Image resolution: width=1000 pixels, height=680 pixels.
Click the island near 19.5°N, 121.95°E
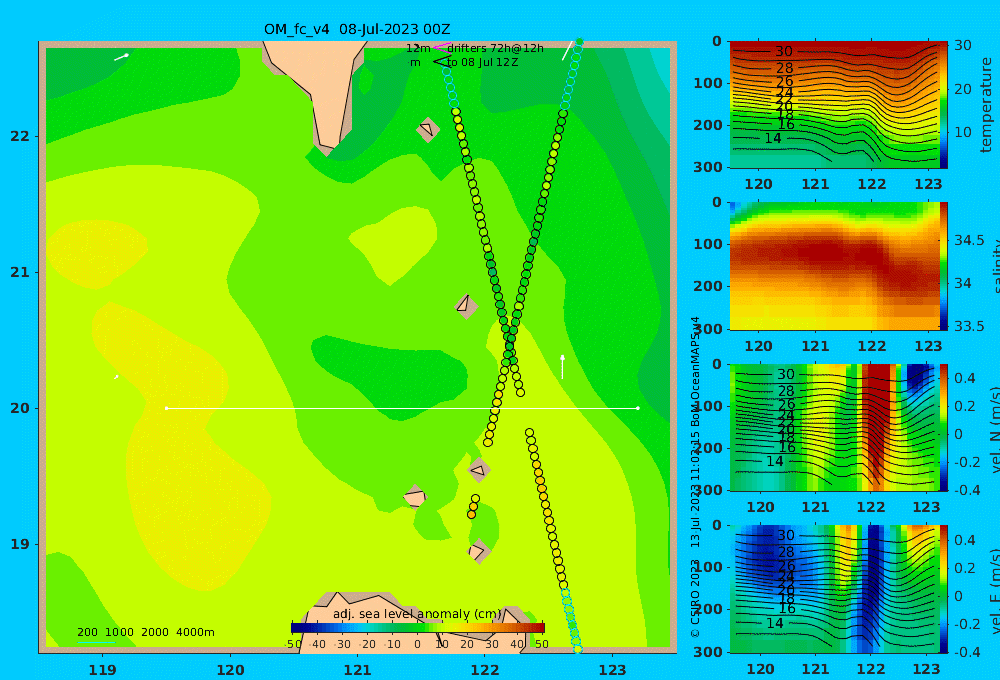click(478, 470)
